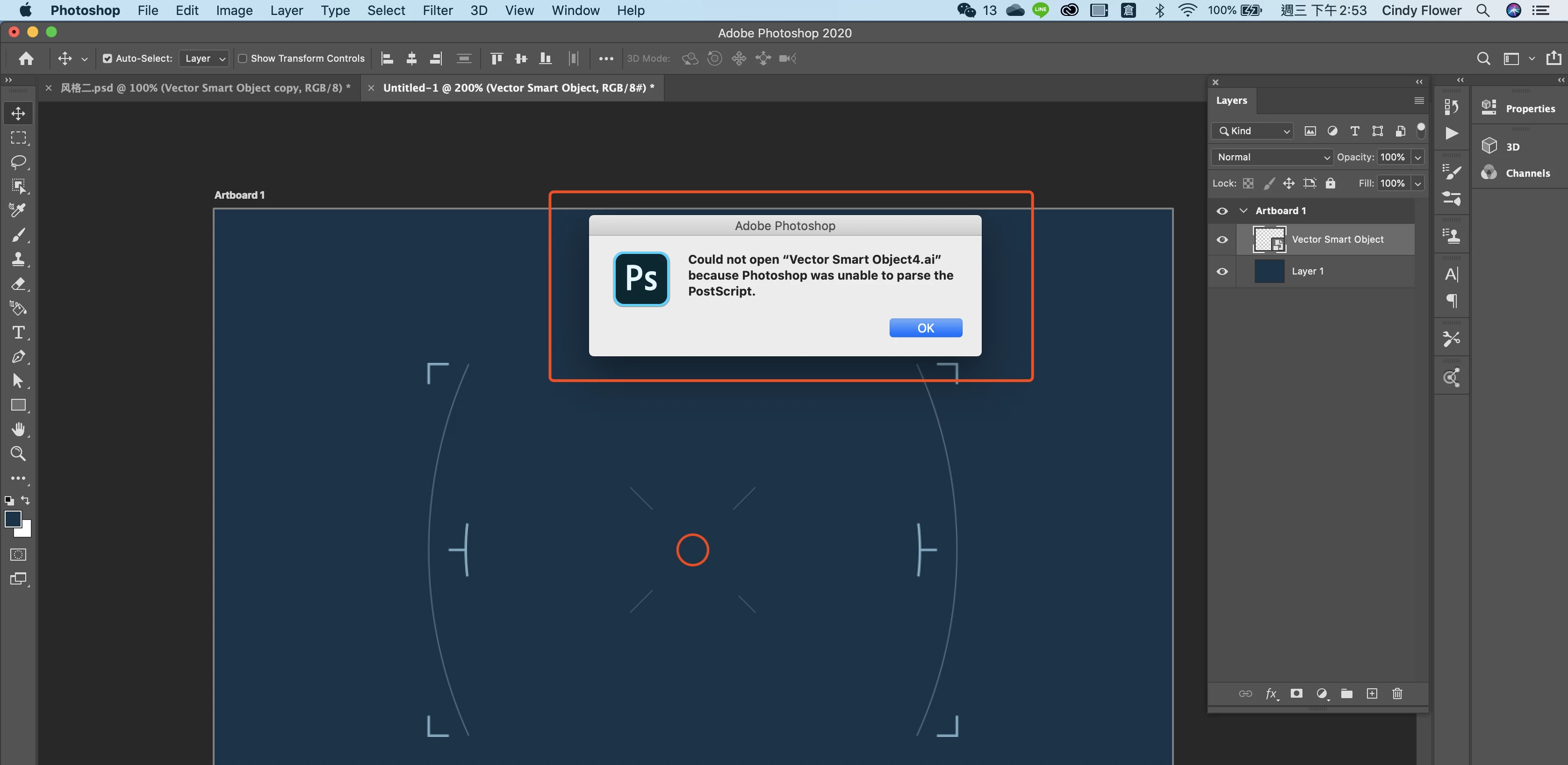The height and width of the screenshot is (765, 1568).
Task: Open the Normal blend mode dropdown
Action: click(x=1272, y=157)
